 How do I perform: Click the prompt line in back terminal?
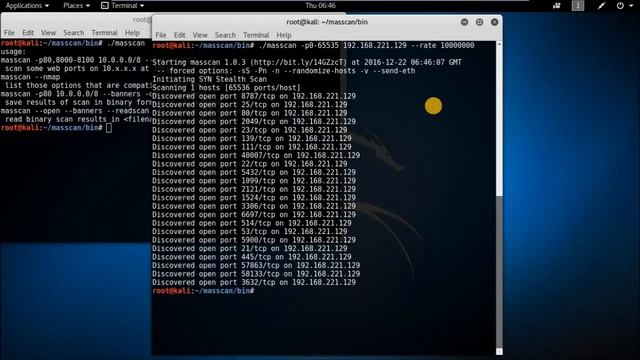click(x=56, y=128)
